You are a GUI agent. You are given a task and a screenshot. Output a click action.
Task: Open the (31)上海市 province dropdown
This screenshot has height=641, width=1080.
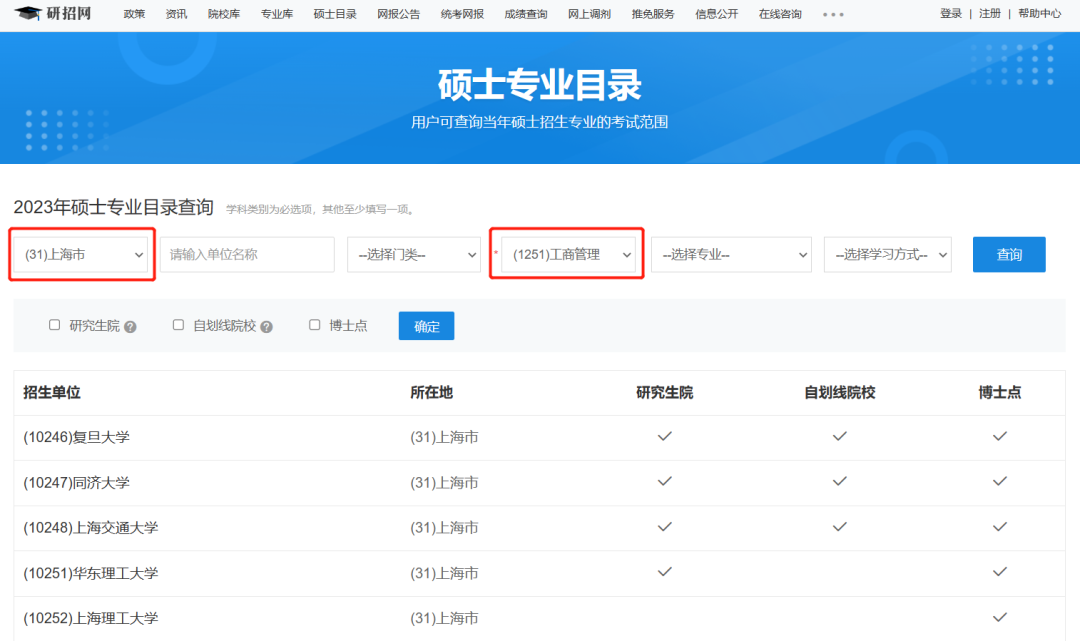(82, 255)
